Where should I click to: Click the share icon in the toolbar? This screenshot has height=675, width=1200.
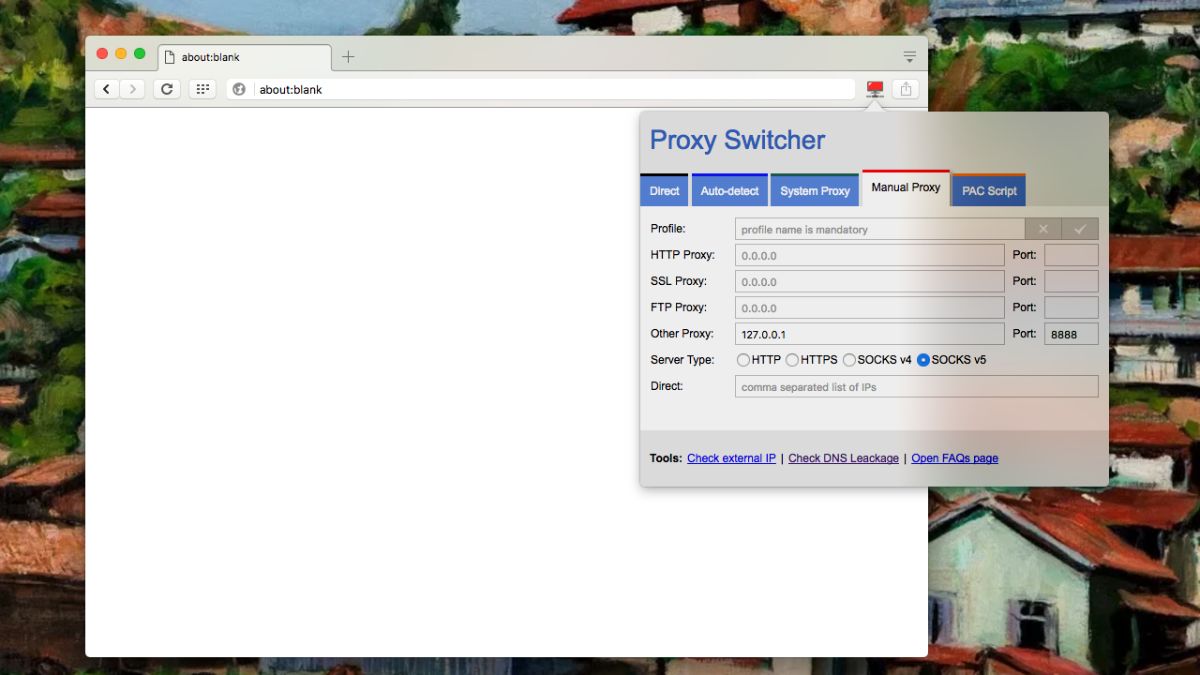pos(905,89)
